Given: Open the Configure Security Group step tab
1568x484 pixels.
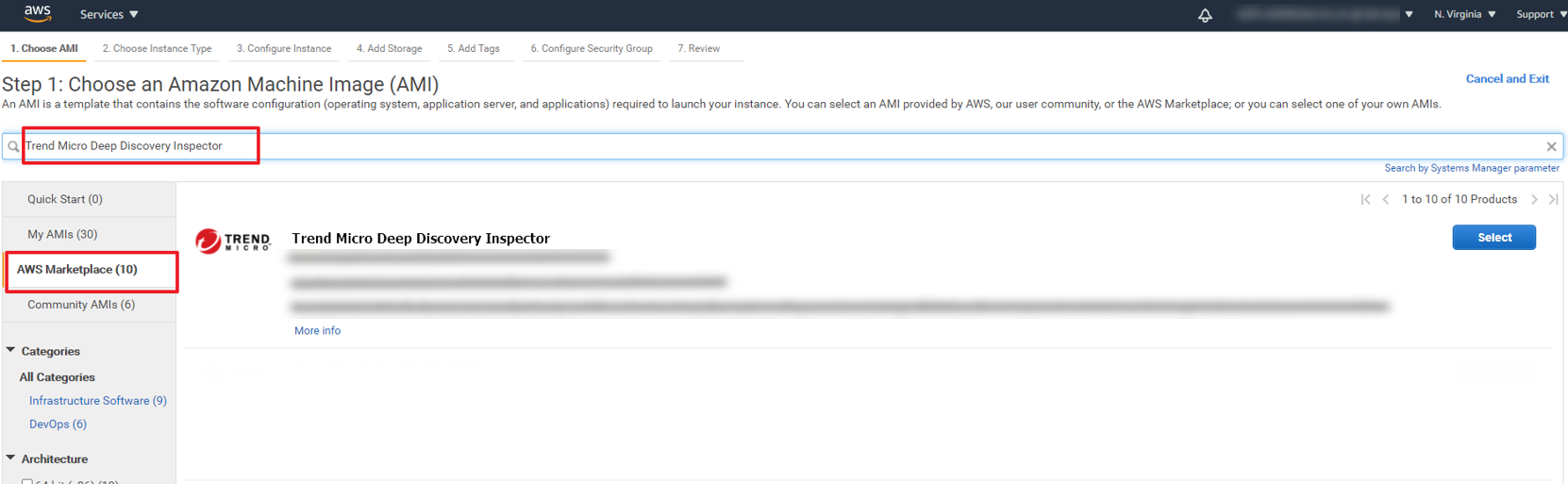Looking at the screenshot, I should pos(591,48).
